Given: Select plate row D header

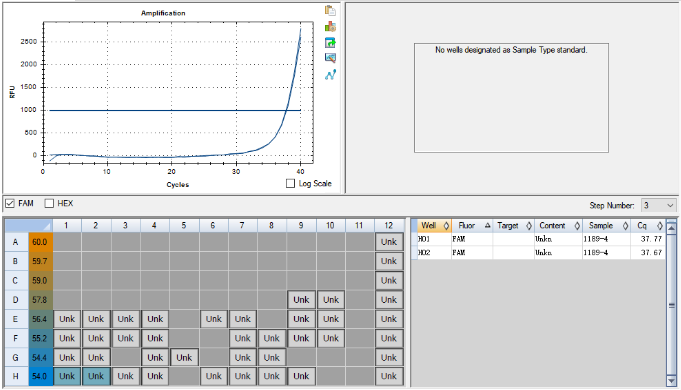Looking at the screenshot, I should tap(17, 300).
